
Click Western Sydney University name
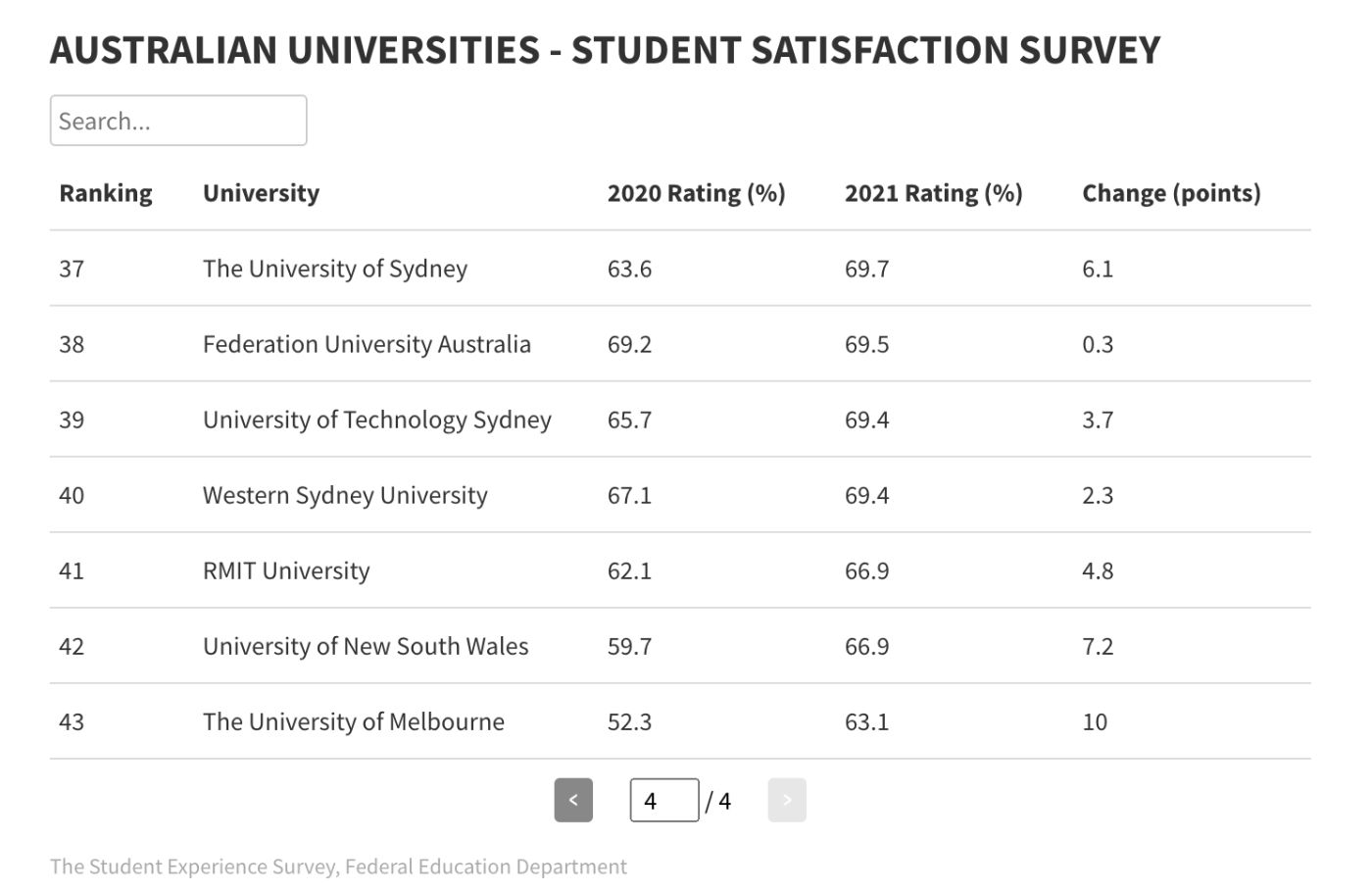click(x=345, y=495)
